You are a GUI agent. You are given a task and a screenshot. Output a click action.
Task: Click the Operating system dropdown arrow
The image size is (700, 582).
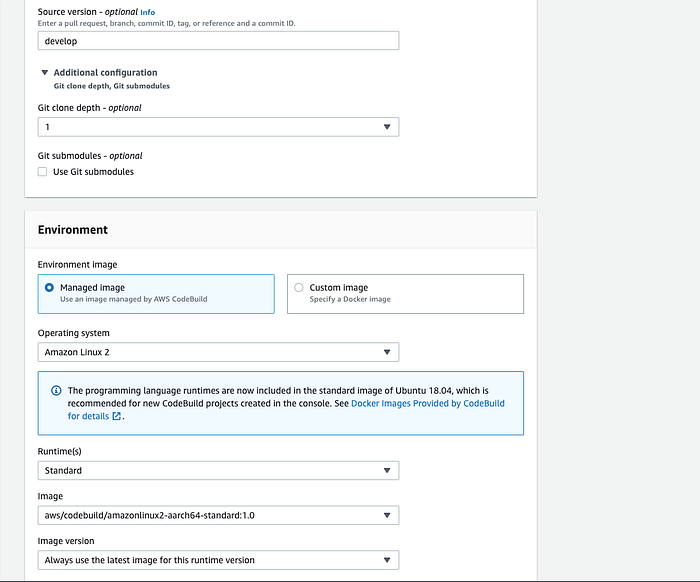tap(387, 352)
